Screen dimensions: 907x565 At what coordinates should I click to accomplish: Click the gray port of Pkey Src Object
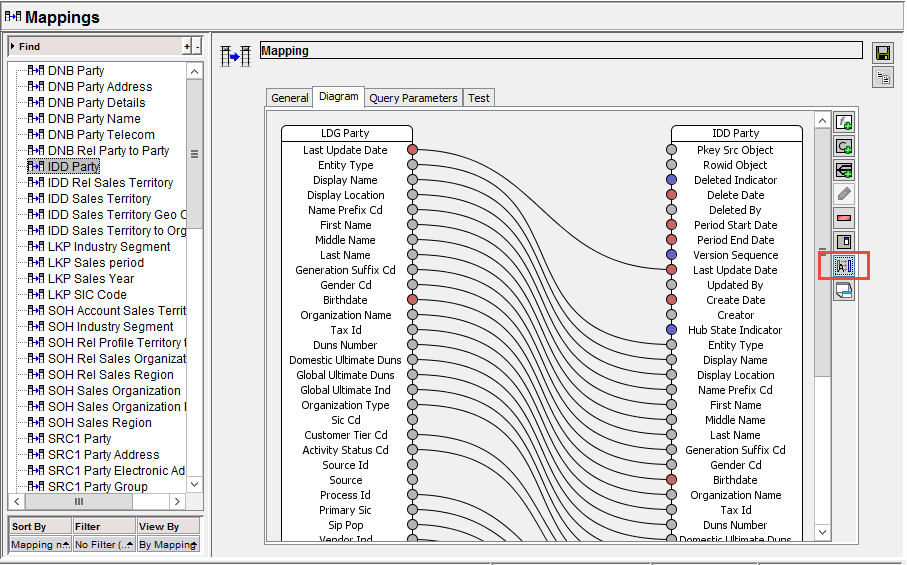[x=671, y=150]
